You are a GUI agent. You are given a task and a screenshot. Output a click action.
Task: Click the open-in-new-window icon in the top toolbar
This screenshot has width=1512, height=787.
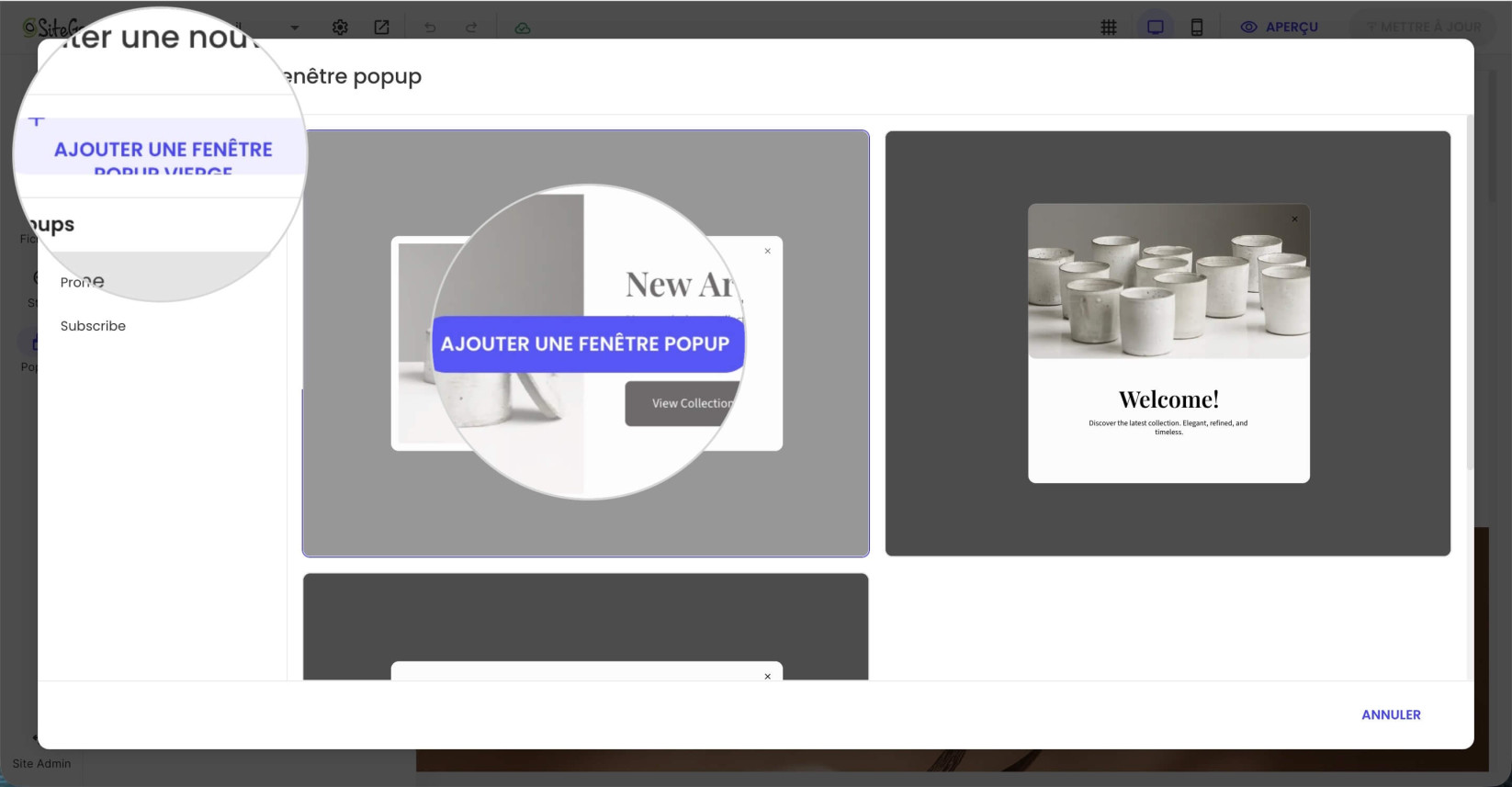381,28
